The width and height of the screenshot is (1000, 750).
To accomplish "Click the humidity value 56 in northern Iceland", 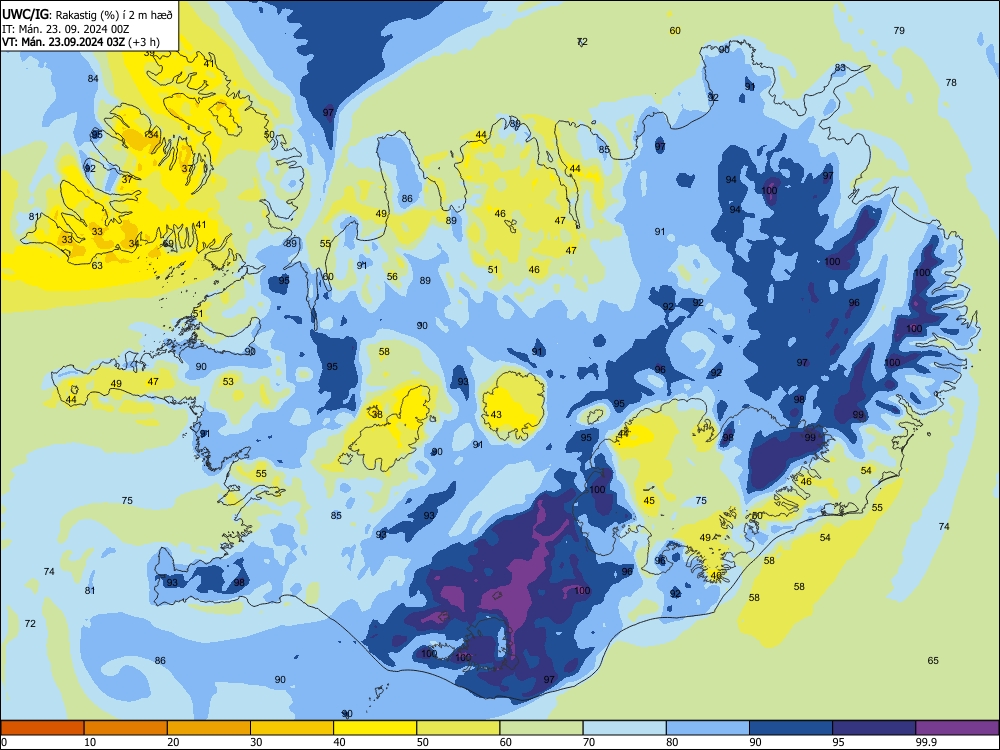I will 392,276.
